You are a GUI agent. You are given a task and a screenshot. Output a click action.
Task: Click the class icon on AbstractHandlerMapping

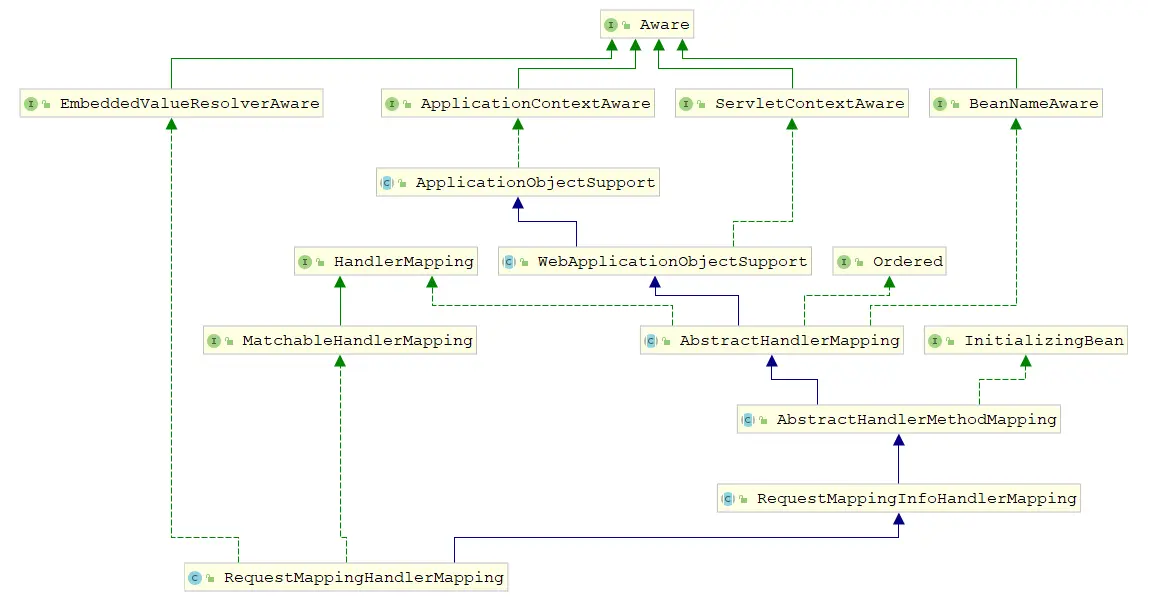click(x=650, y=340)
